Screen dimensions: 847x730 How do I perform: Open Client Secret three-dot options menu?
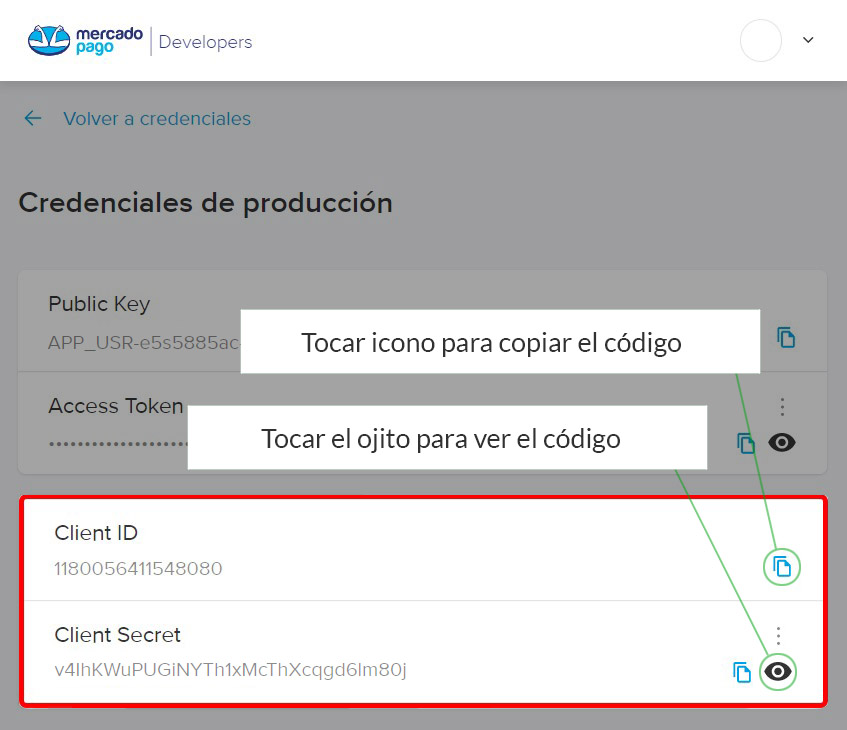click(x=779, y=635)
